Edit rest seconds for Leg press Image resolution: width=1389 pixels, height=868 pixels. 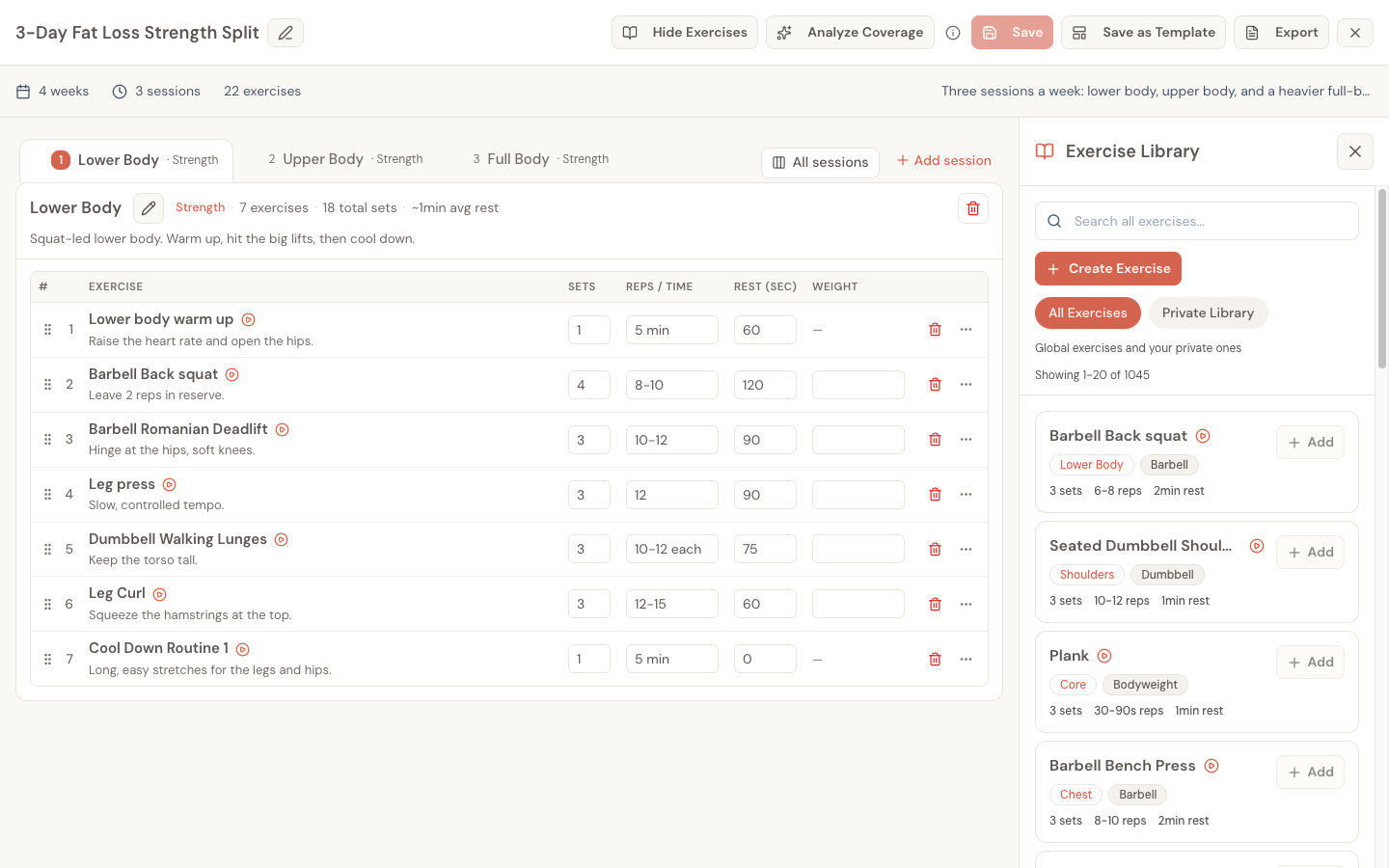[x=765, y=495]
